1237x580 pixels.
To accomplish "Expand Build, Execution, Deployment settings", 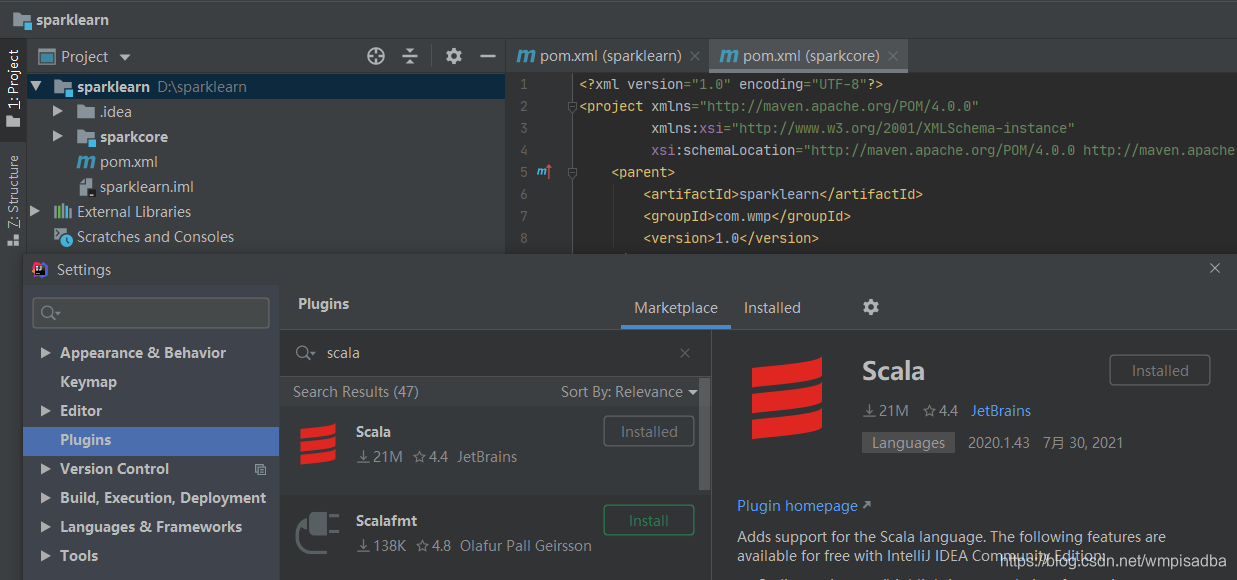I will 46,498.
